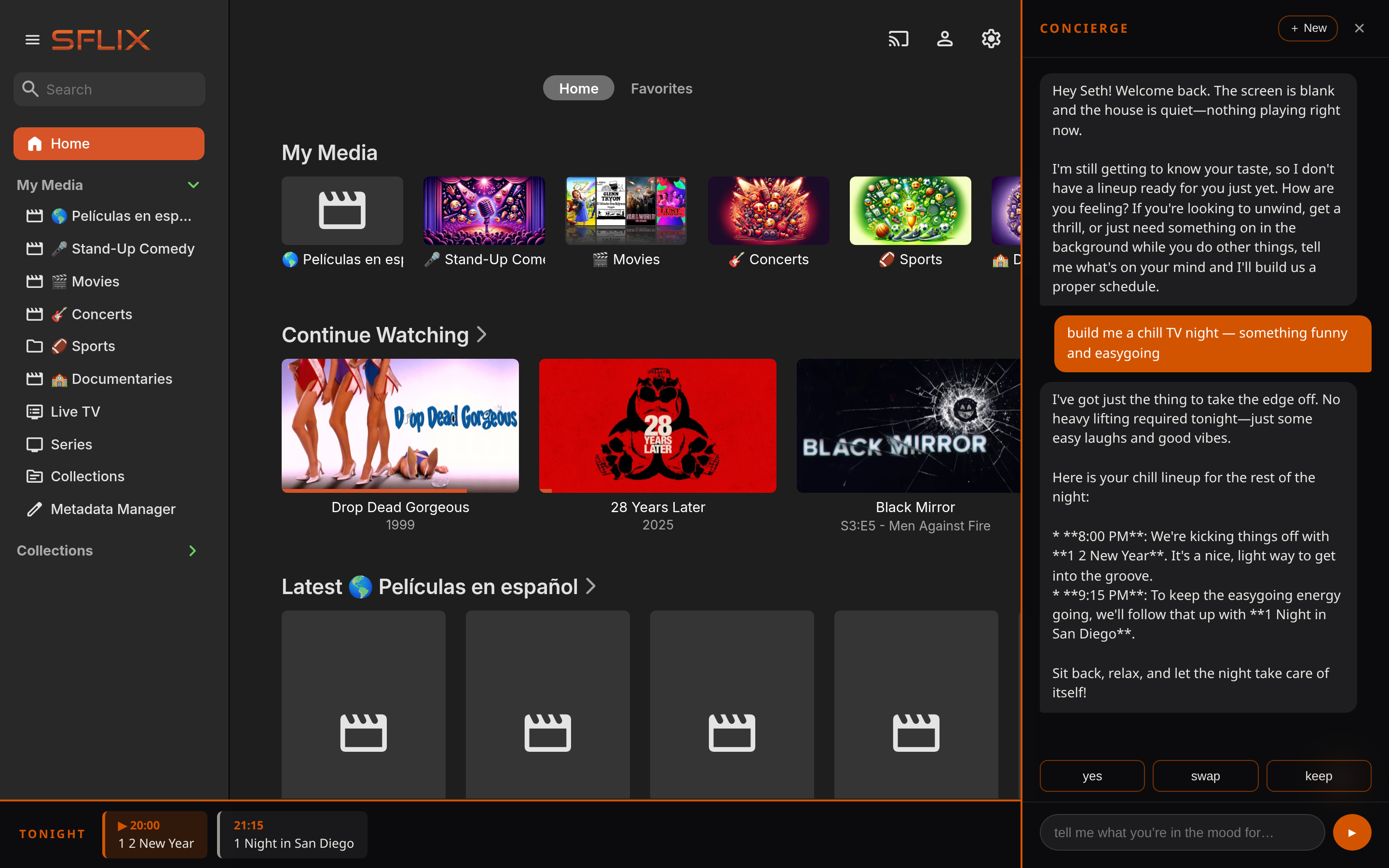Click the Stand-Up Comedy library icon in sidebar
This screenshot has height=868, width=1389.
click(34, 248)
